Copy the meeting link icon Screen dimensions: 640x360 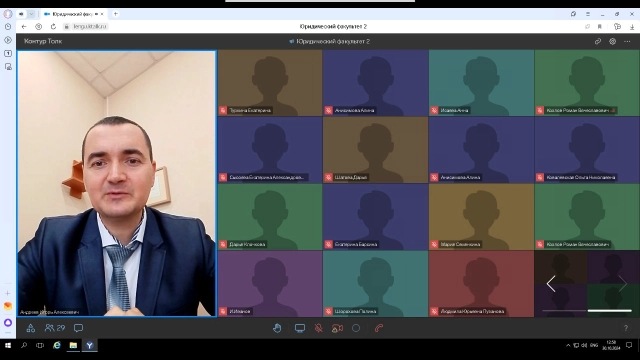(x=598, y=41)
